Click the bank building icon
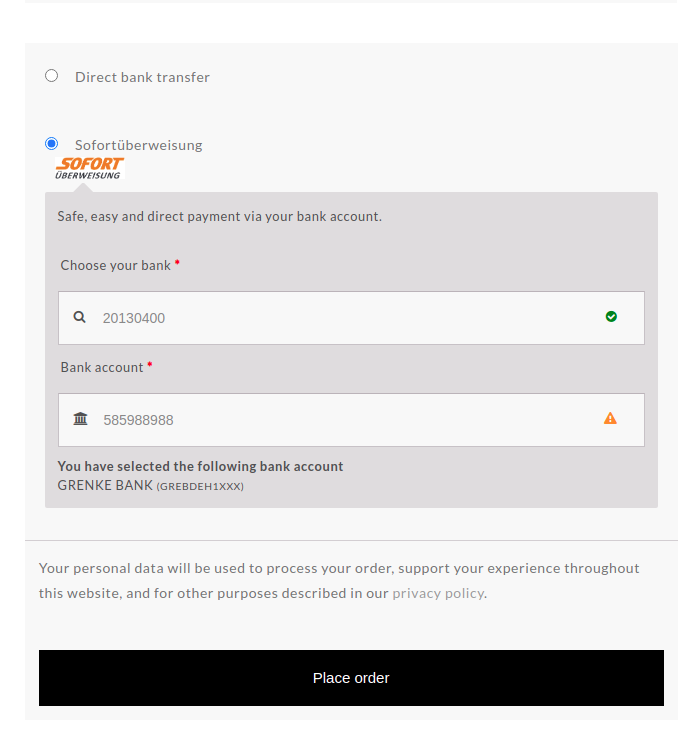697x732 pixels. [x=81, y=419]
